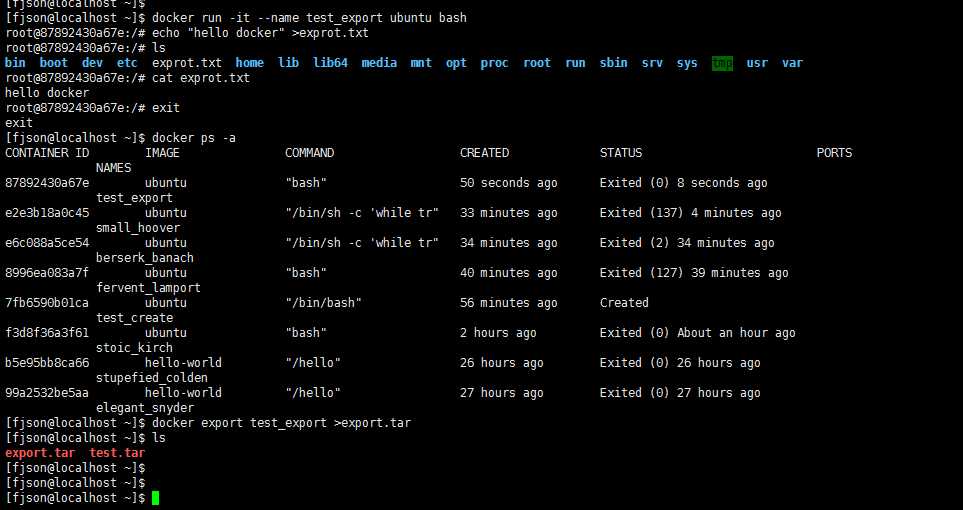The width and height of the screenshot is (963, 510).
Task: Click the var directory entry
Action: tap(792, 63)
